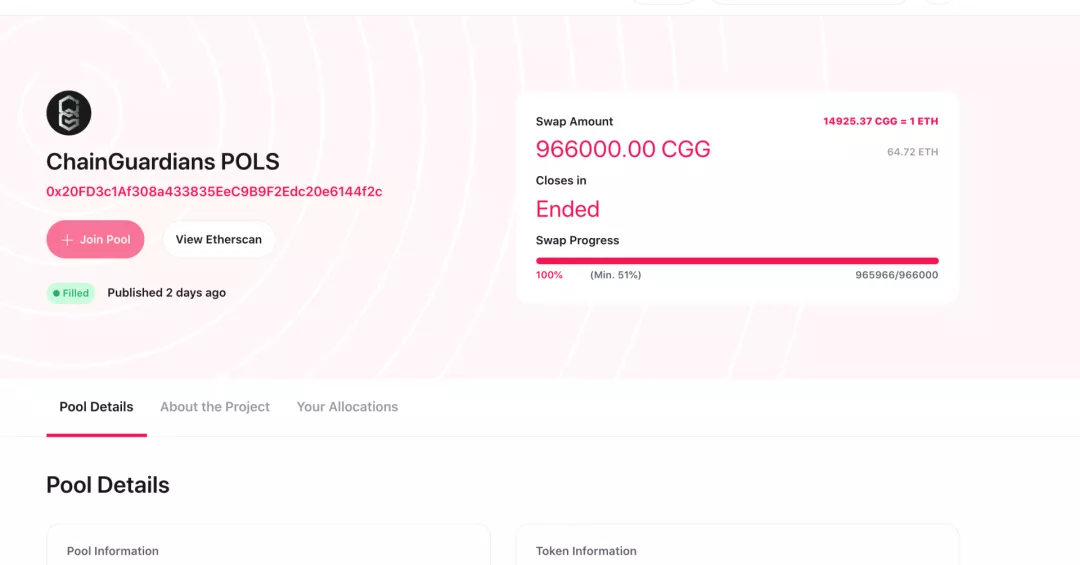Open the About the Project tab
The image size is (1080, 565).
(x=215, y=407)
